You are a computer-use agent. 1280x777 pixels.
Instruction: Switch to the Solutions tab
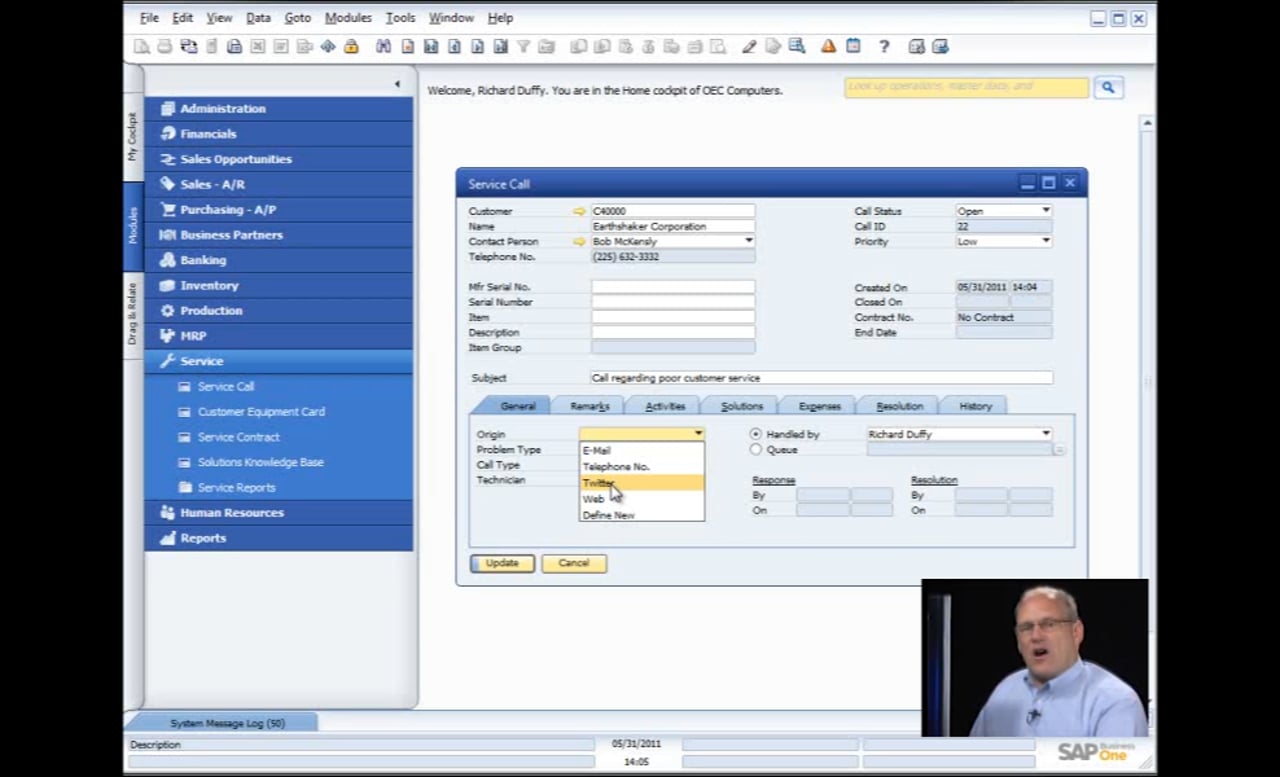742,406
